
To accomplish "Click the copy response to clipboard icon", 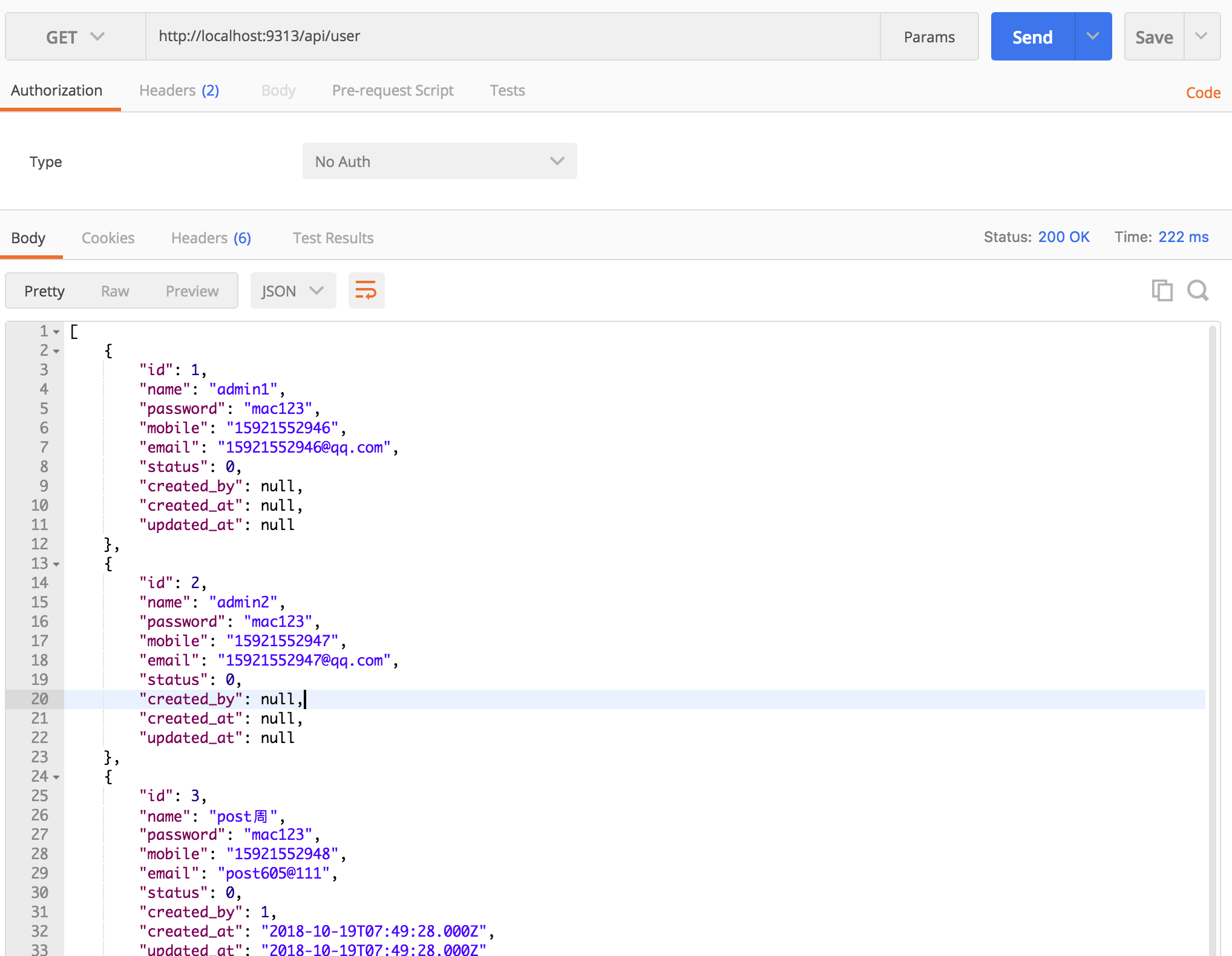I will coord(1161,291).
